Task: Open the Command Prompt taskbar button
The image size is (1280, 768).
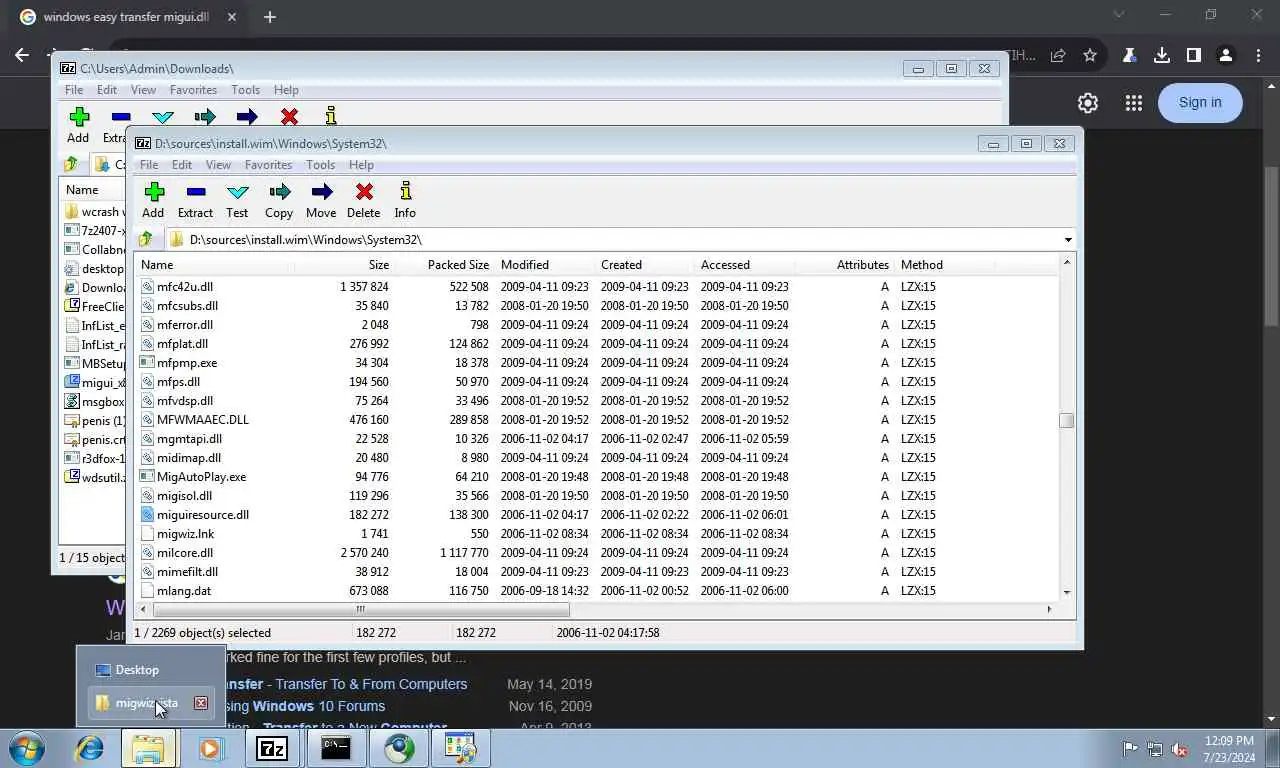Action: (336, 748)
